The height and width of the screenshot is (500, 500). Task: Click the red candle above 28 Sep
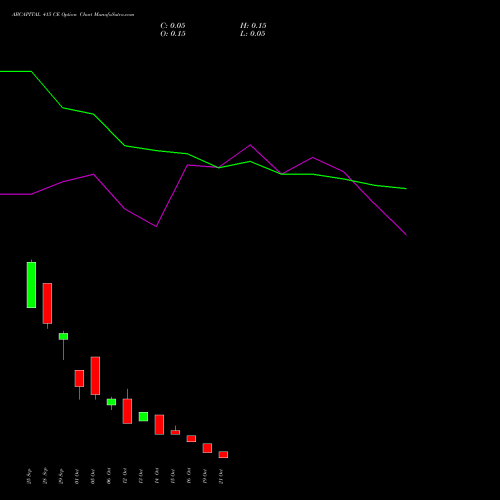click(x=47, y=303)
